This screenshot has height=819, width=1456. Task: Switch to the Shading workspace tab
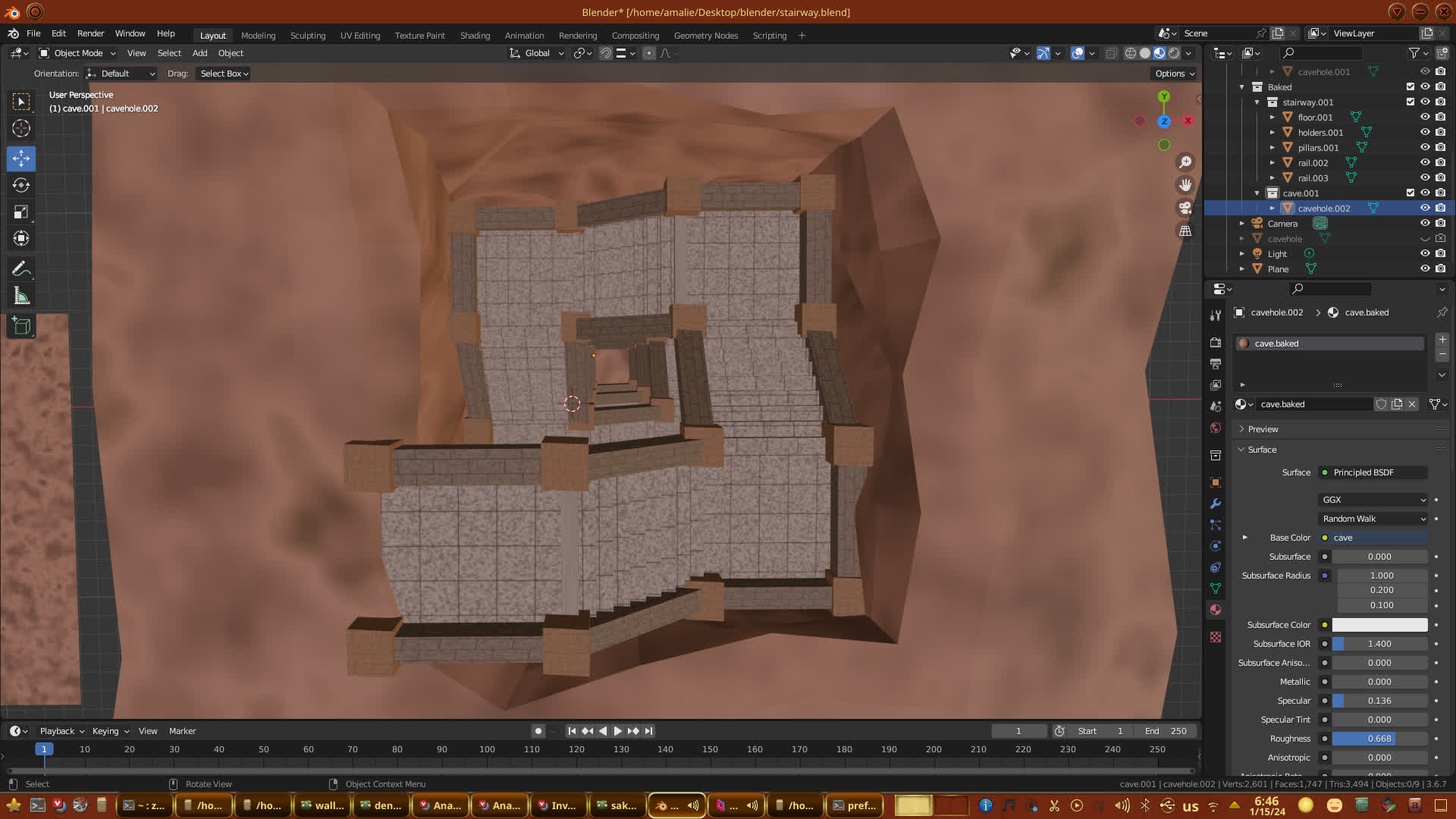(475, 36)
